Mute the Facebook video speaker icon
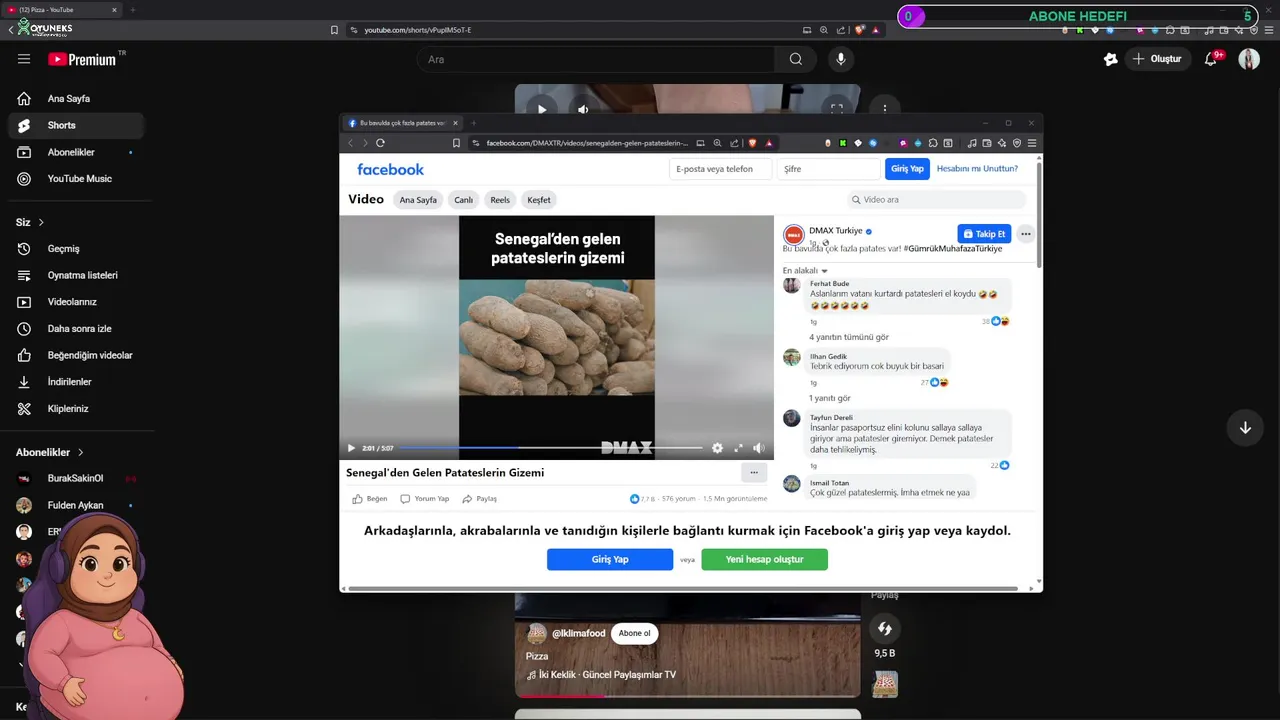The width and height of the screenshot is (1280, 720). [x=758, y=448]
